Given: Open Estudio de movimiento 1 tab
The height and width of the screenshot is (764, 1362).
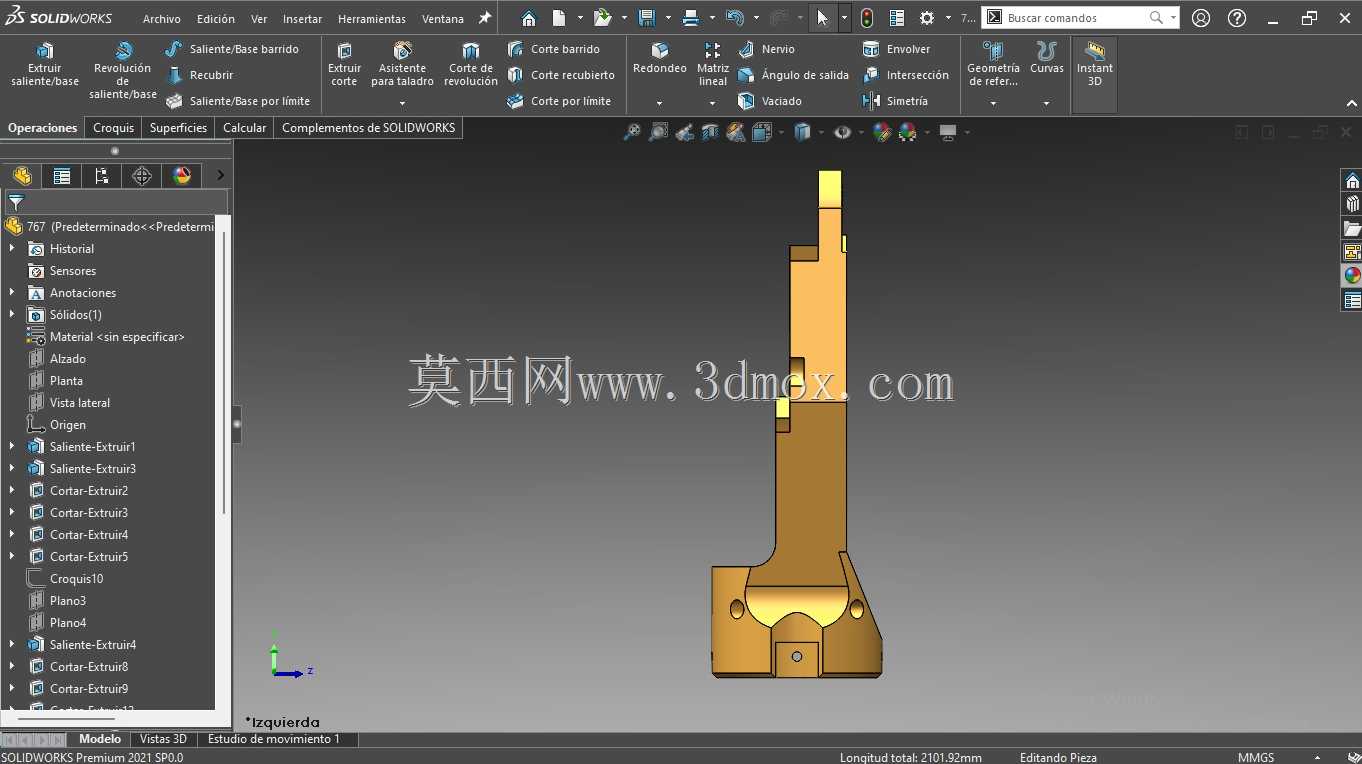Looking at the screenshot, I should pyautogui.click(x=273, y=739).
